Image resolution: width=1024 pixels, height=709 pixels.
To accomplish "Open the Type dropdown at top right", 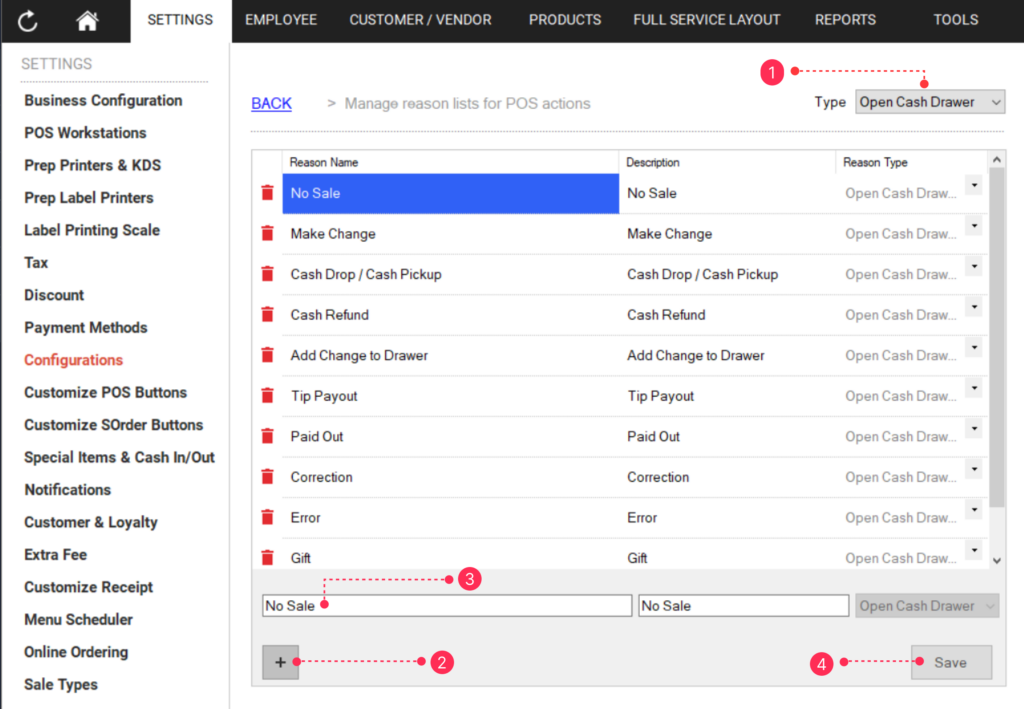I will [930, 102].
